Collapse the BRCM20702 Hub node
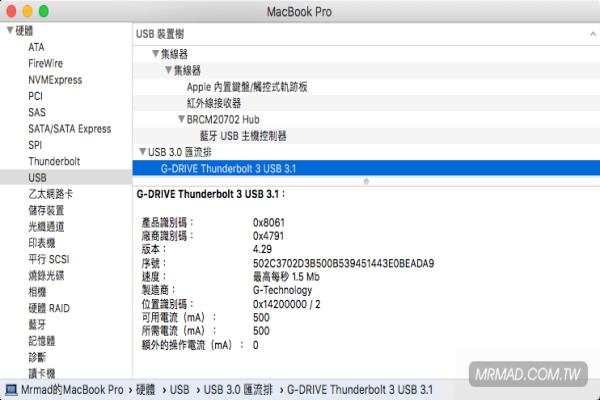The height and width of the screenshot is (400, 600). [x=182, y=119]
